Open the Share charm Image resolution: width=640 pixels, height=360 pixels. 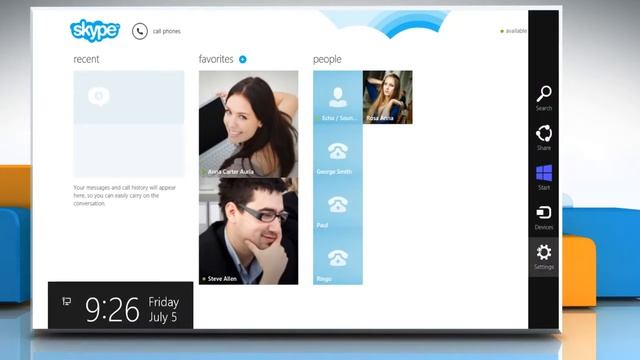544,138
